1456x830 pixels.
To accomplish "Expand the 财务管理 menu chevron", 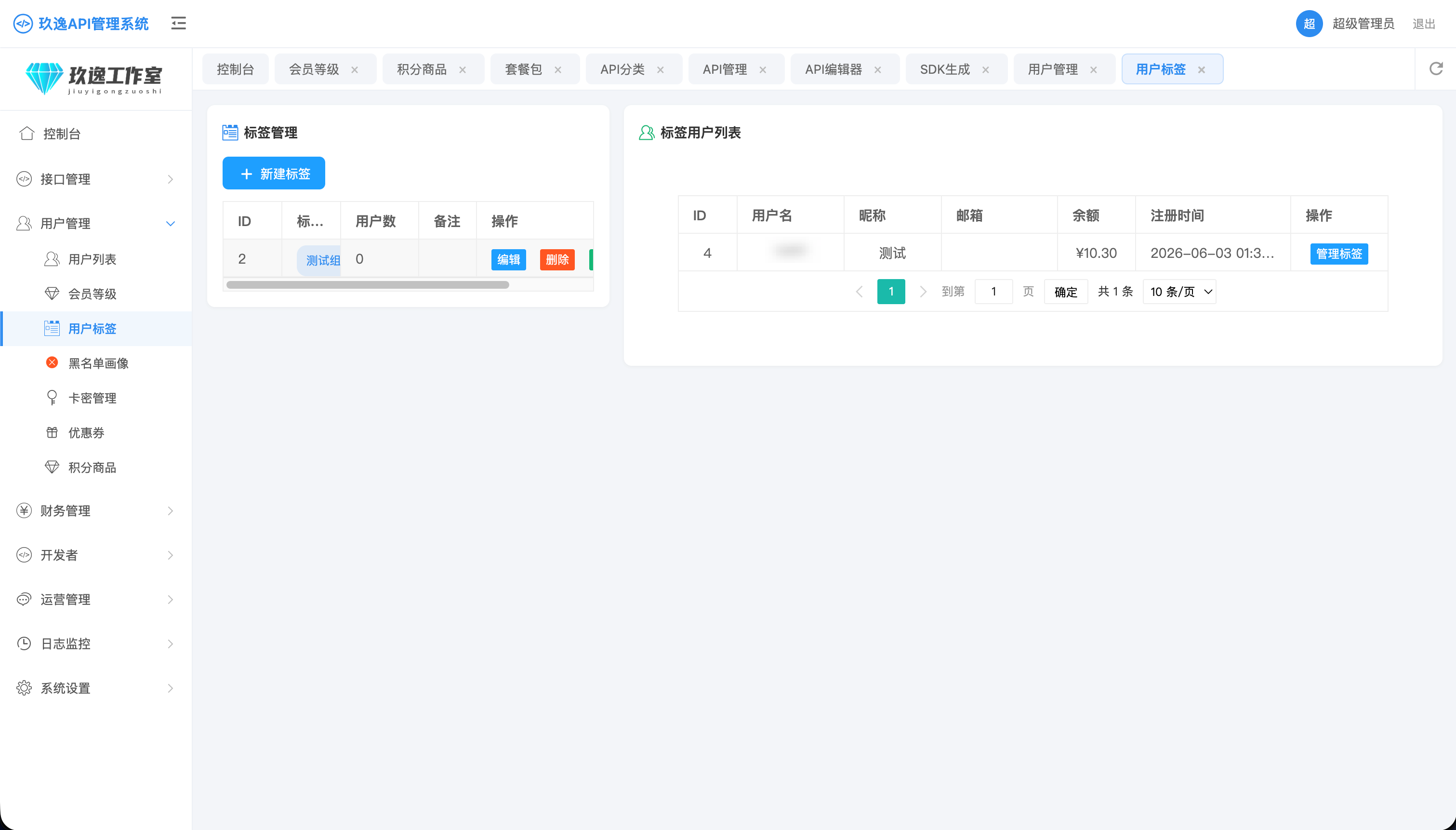I will tap(171, 511).
